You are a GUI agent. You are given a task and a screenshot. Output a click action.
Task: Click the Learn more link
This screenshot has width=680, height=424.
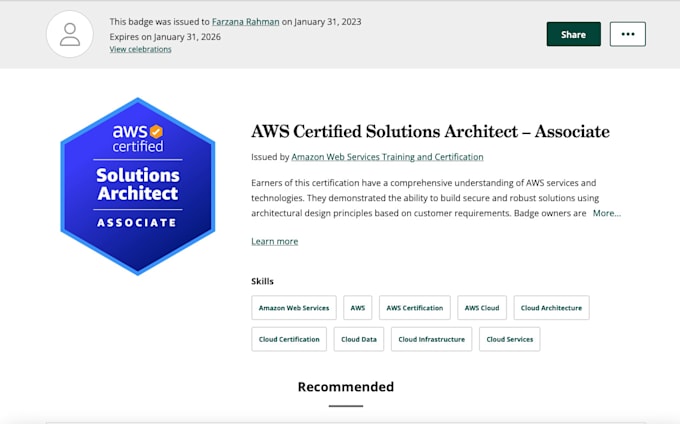pos(274,241)
